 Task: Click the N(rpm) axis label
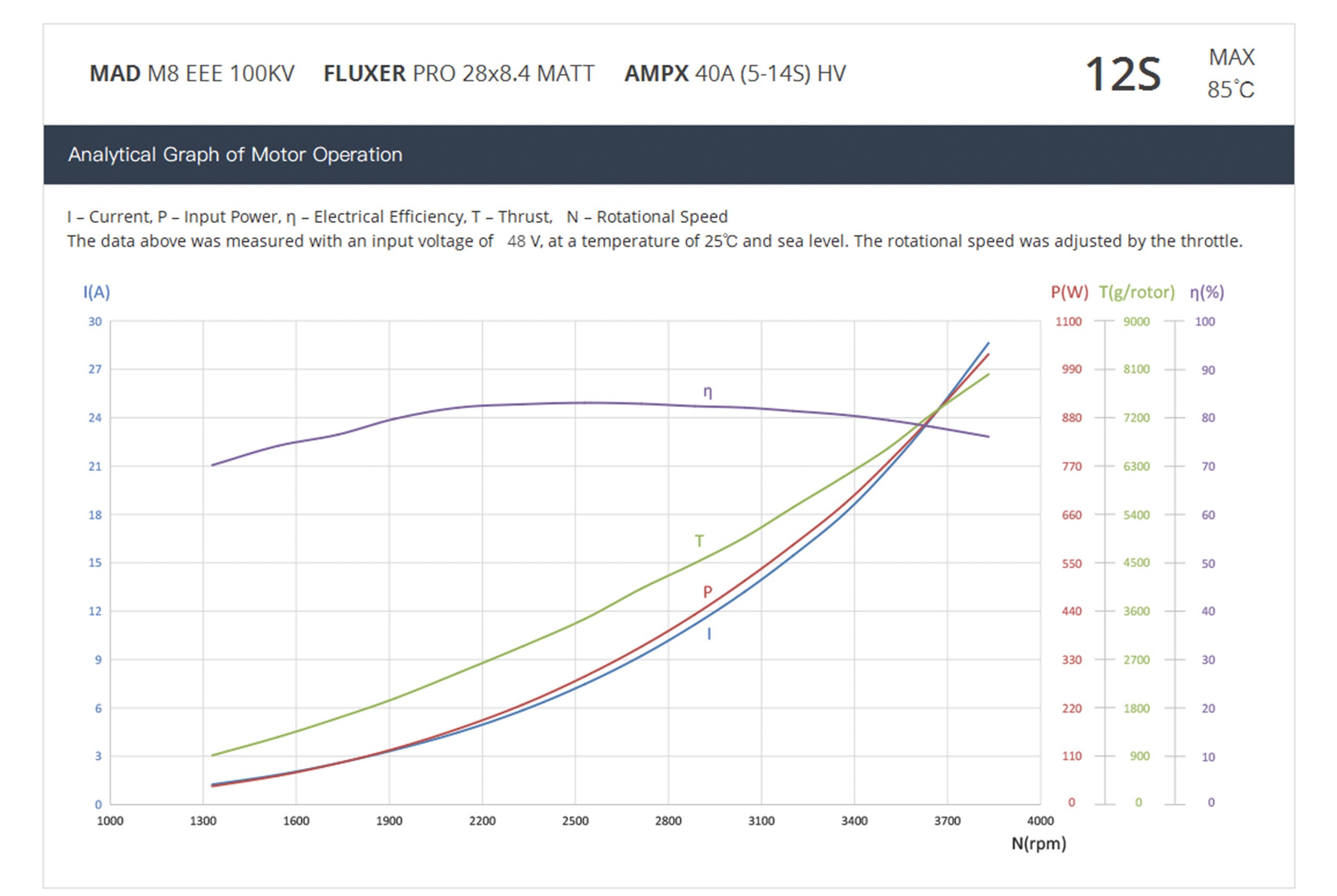[x=1038, y=844]
